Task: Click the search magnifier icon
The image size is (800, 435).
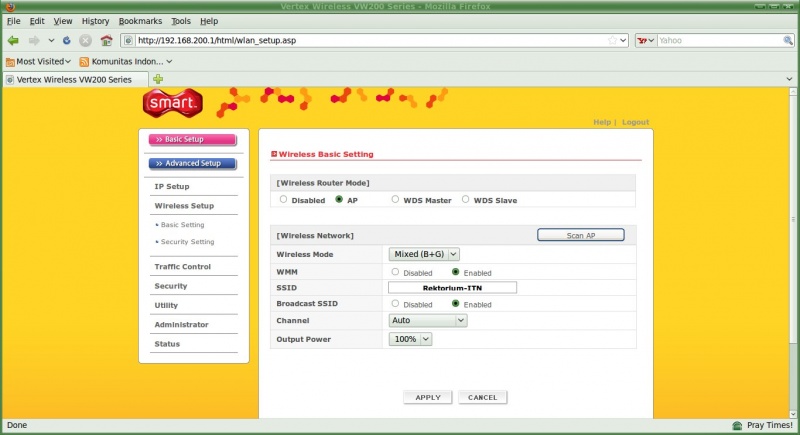Action: coord(787,41)
